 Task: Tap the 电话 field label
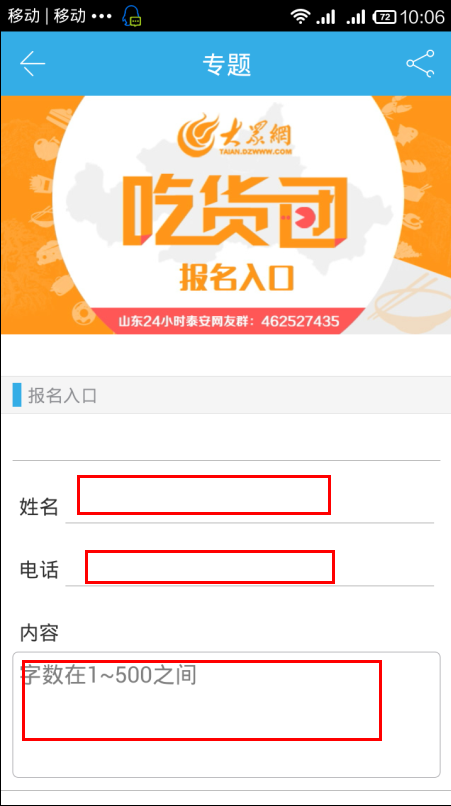[x=39, y=570]
